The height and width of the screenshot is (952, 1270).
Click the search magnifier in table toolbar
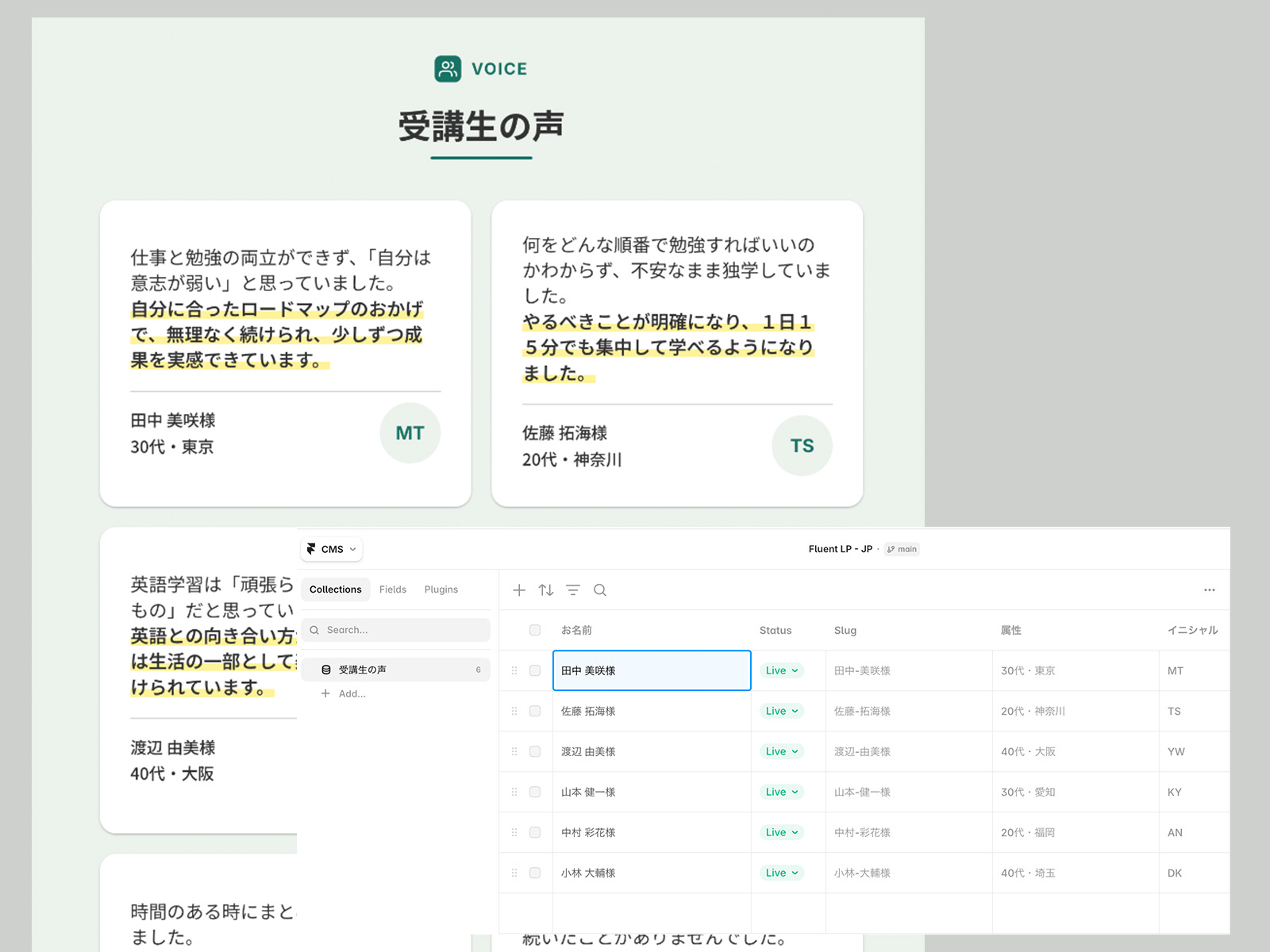pyautogui.click(x=600, y=589)
